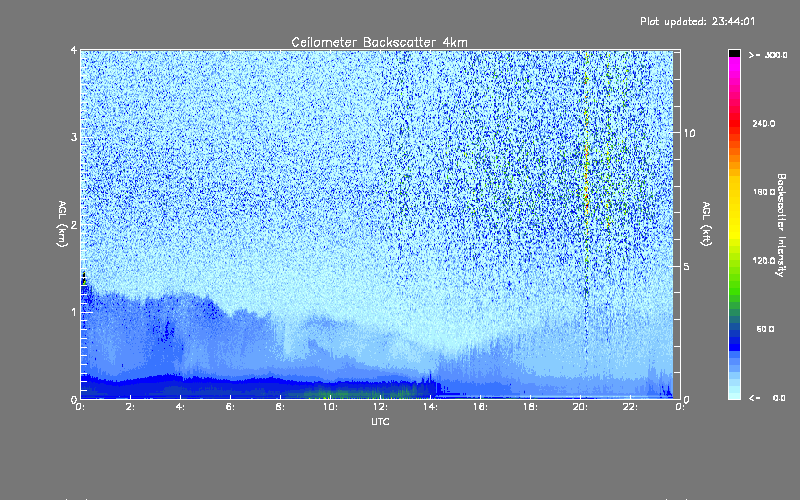
Task: Pick the red band of the colorbar
Action: 734,122
